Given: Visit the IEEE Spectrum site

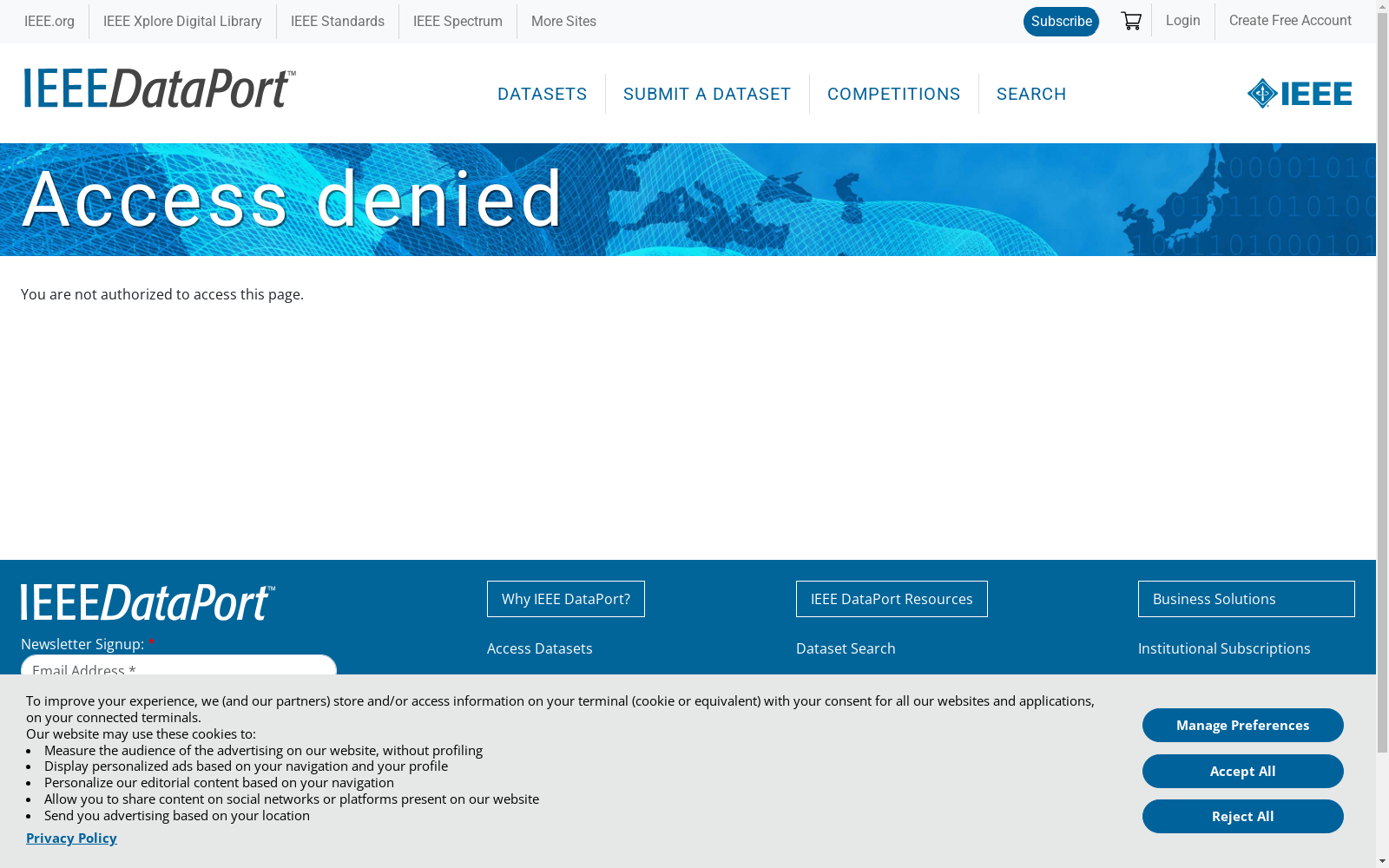Looking at the screenshot, I should click(x=458, y=21).
